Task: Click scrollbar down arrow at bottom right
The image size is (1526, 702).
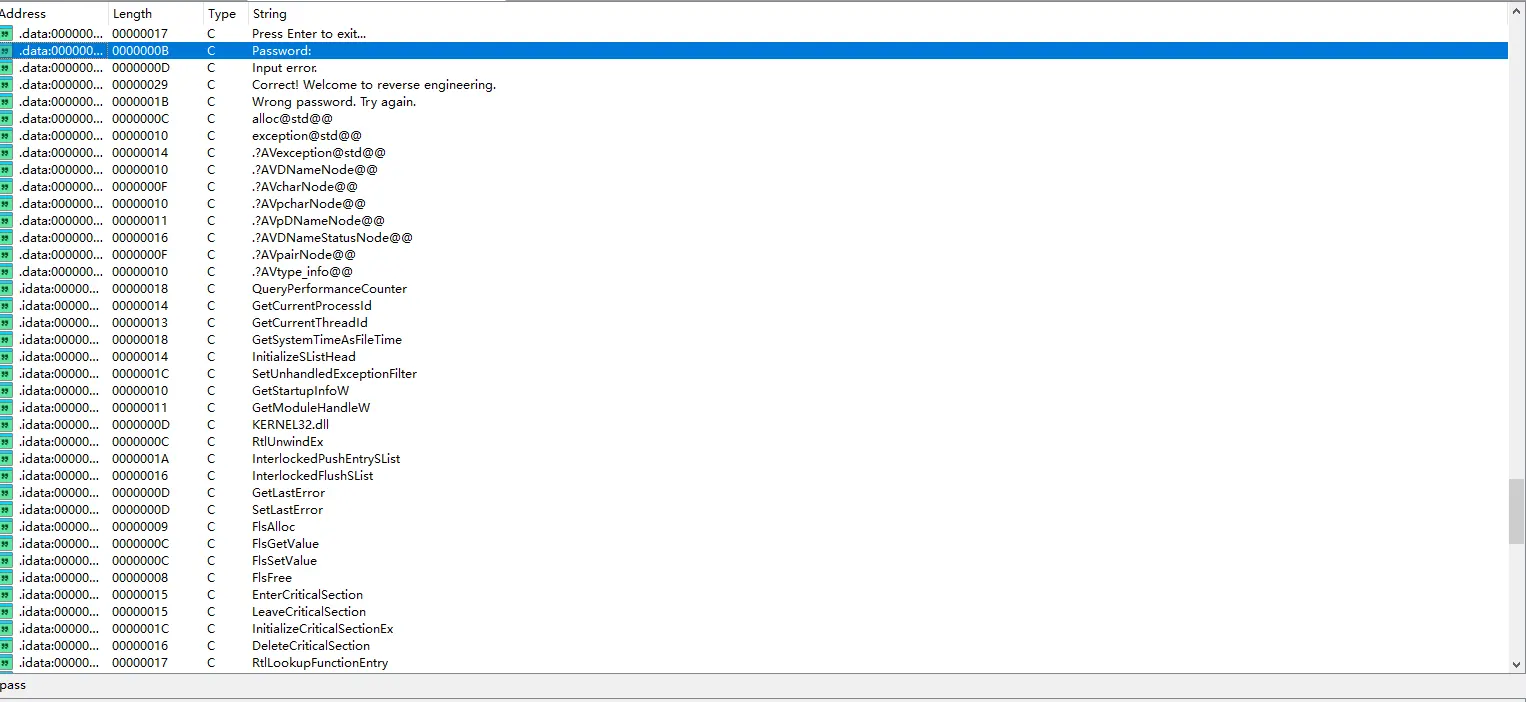Action: click(x=1517, y=663)
